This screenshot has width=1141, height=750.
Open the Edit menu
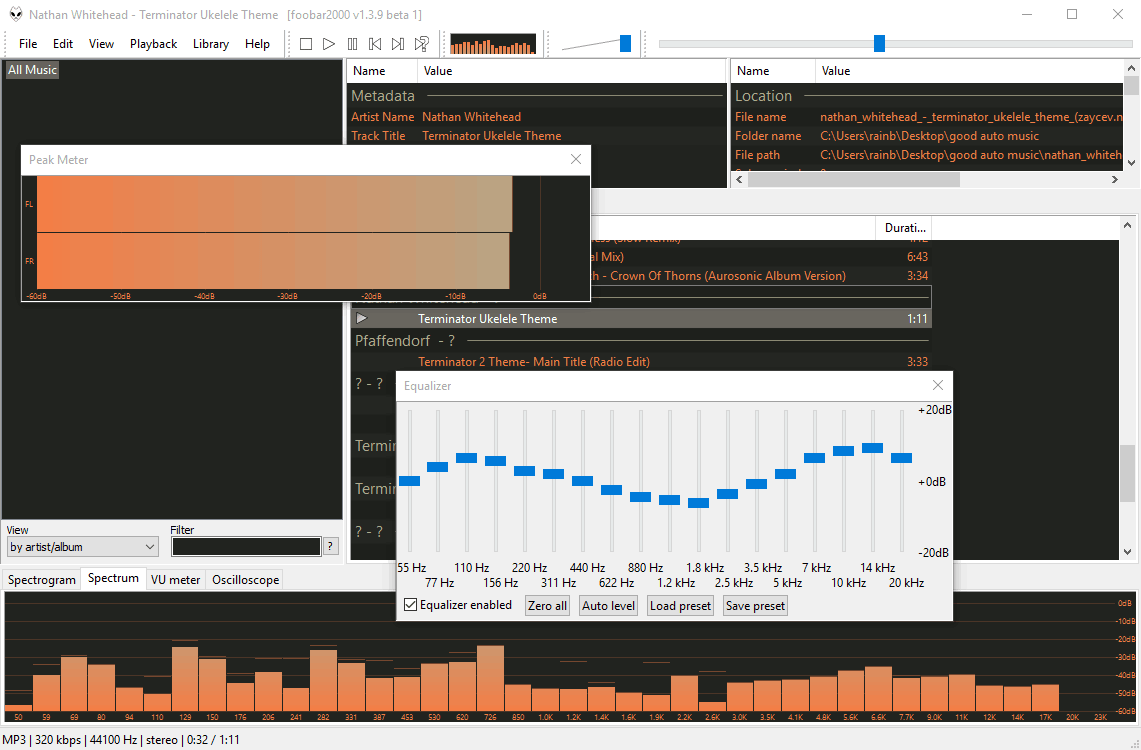(63, 44)
